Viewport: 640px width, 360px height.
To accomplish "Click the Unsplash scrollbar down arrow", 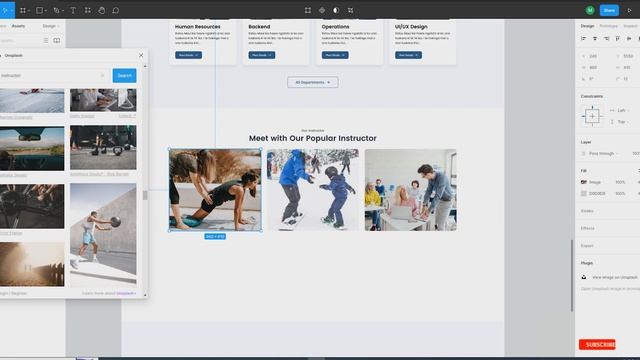I will tap(145, 295).
